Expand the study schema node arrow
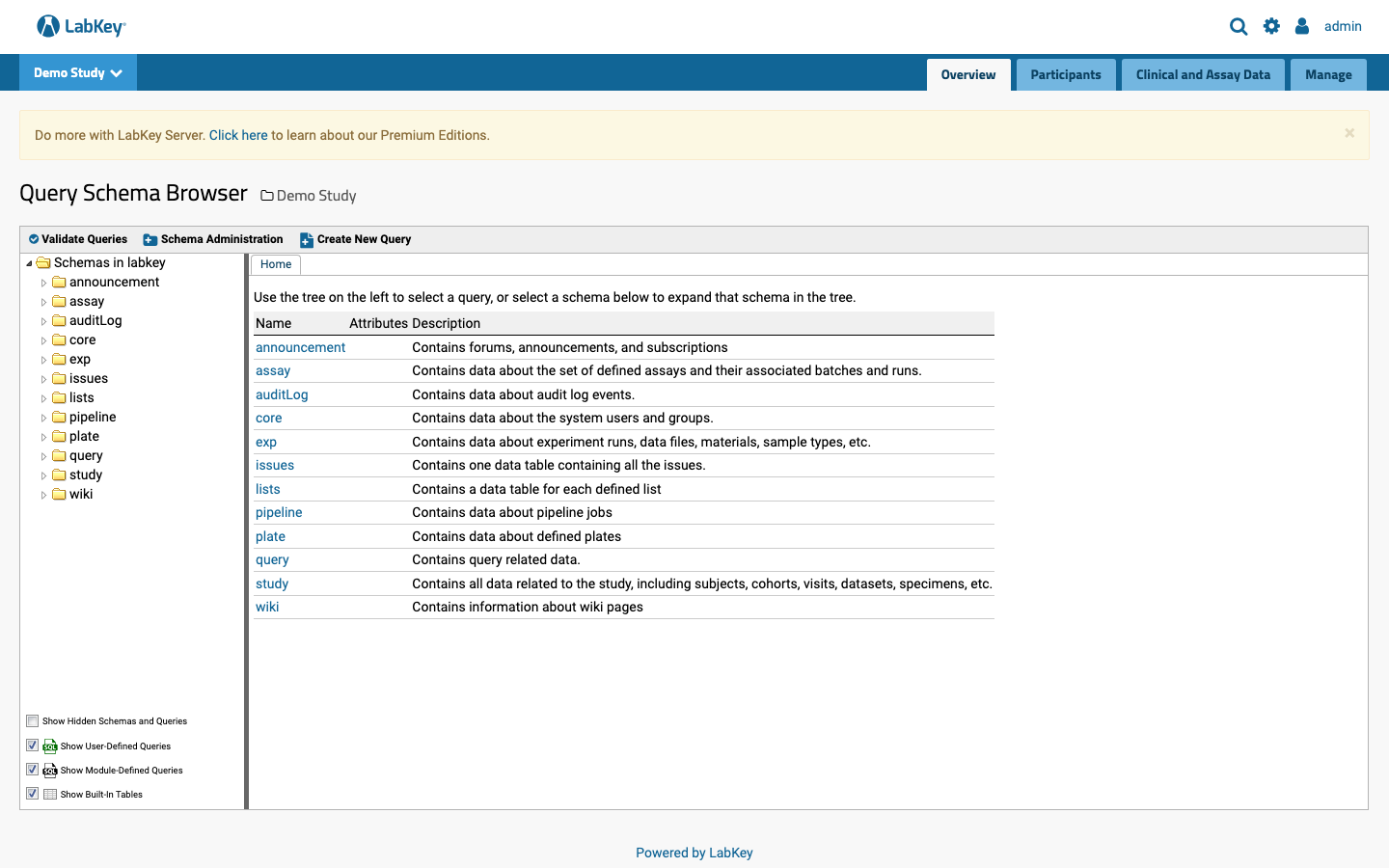 43,475
